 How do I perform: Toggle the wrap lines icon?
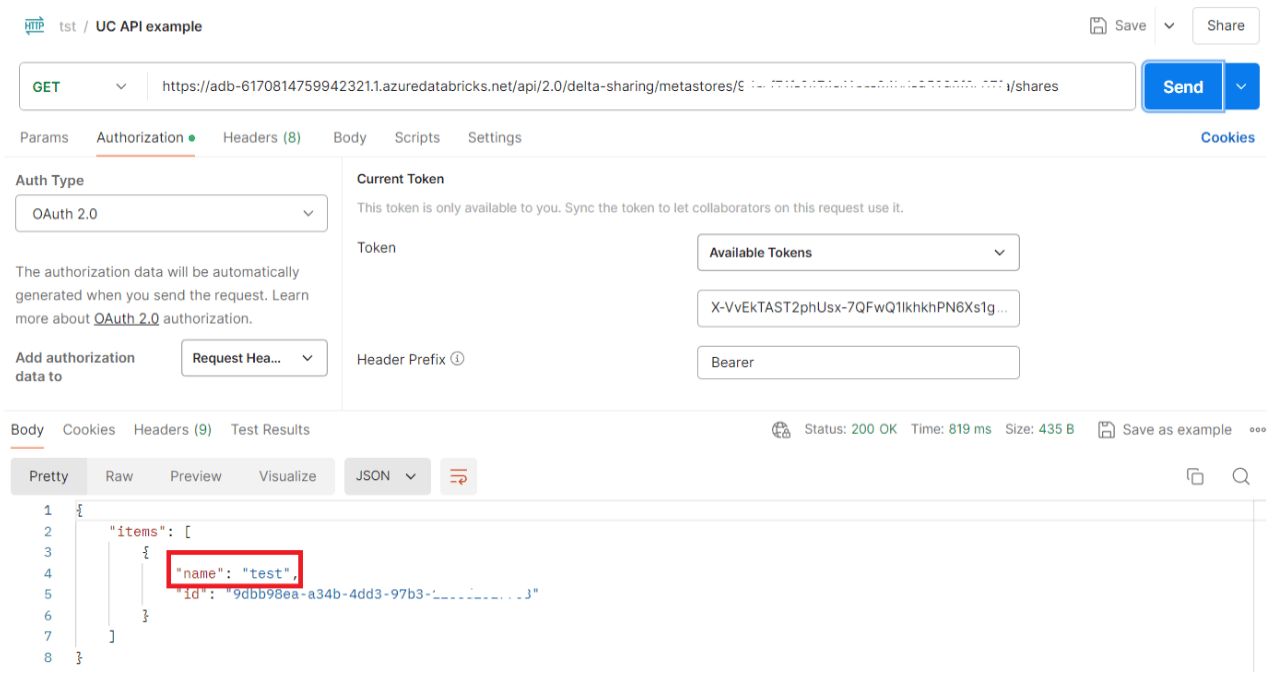458,476
